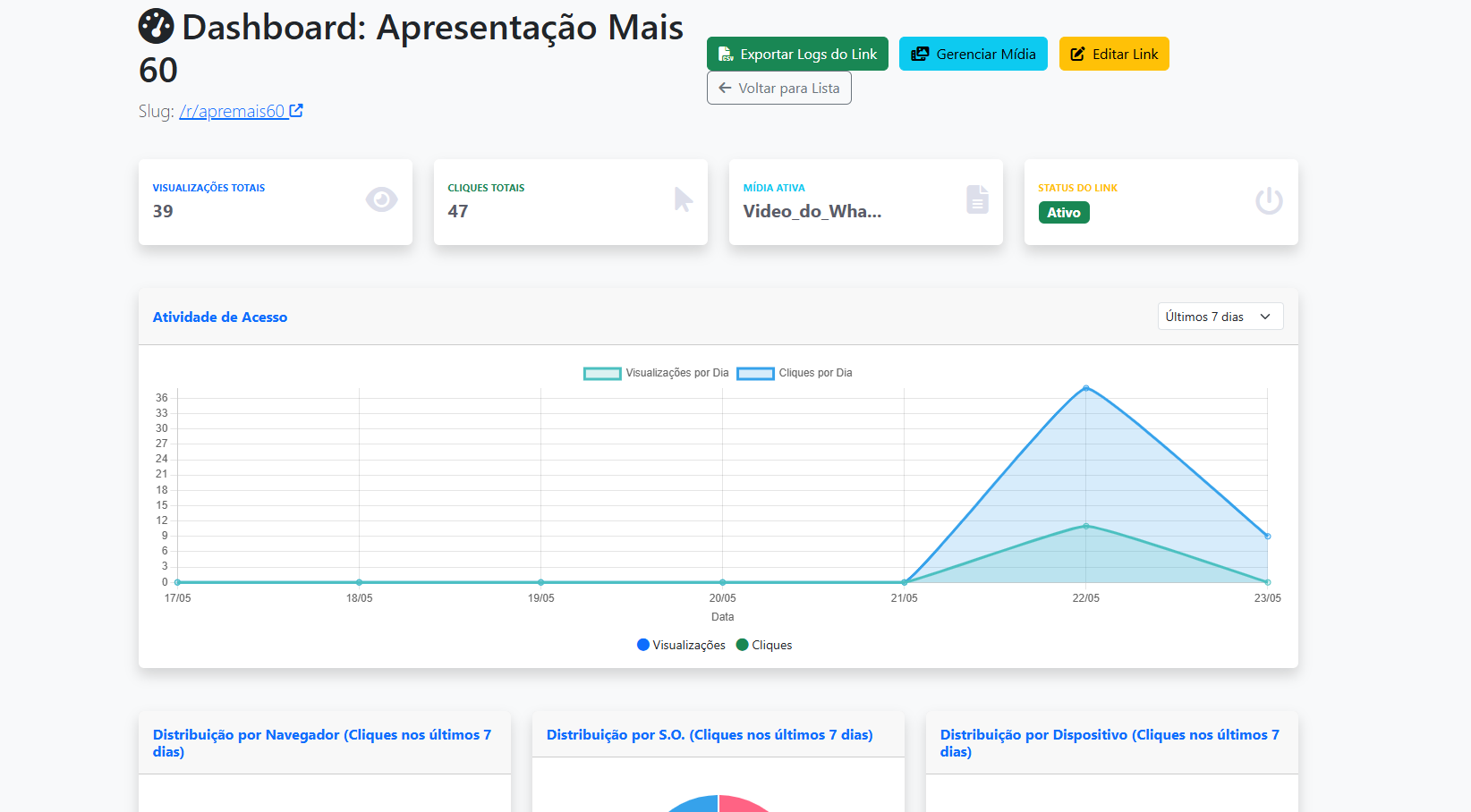Click the external link icon next to the slug

(297, 109)
